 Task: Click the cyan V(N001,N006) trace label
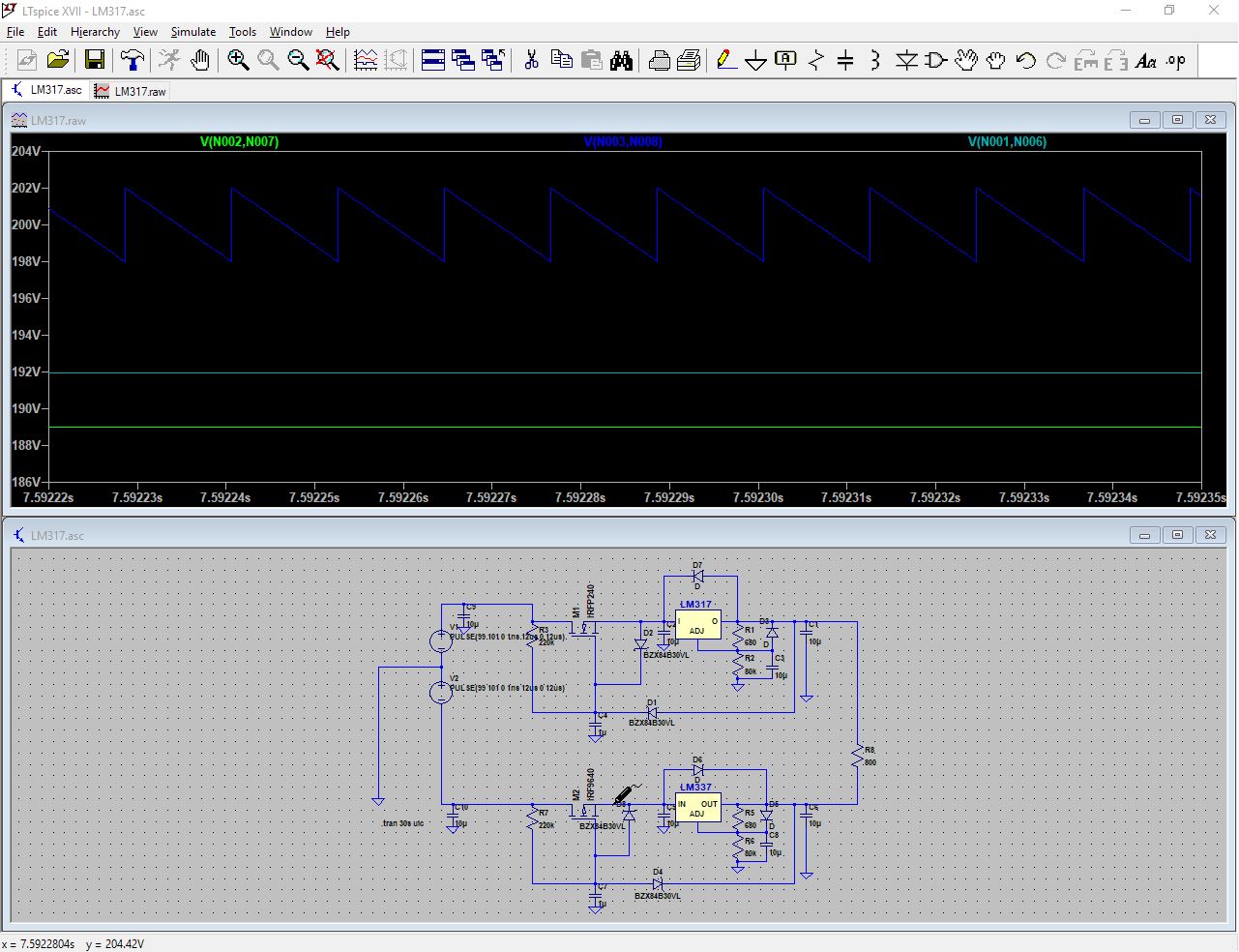point(1007,141)
